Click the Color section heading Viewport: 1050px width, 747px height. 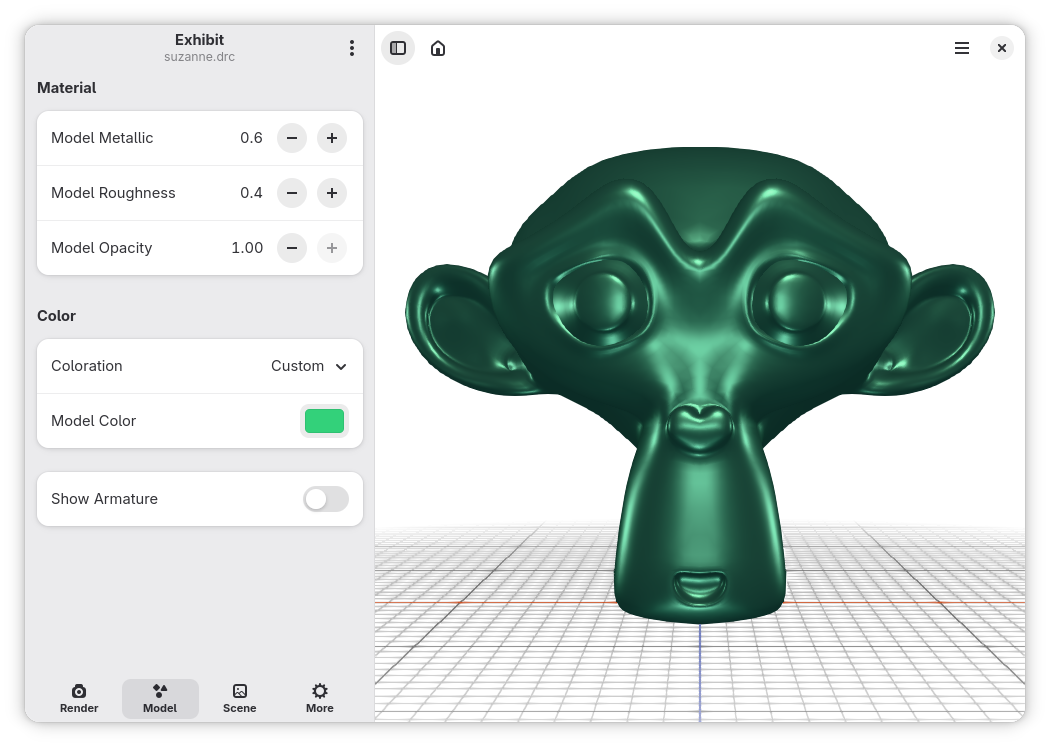click(x=56, y=316)
